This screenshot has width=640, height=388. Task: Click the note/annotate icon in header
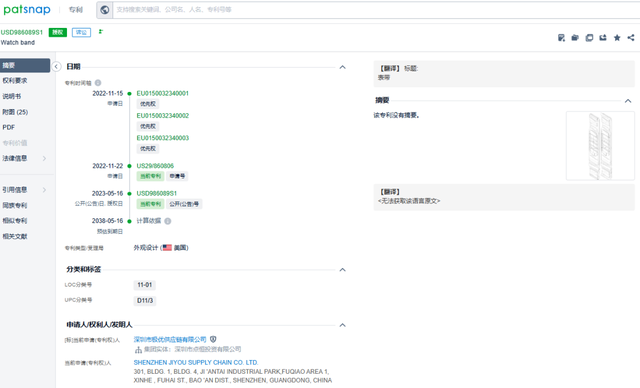click(x=561, y=38)
